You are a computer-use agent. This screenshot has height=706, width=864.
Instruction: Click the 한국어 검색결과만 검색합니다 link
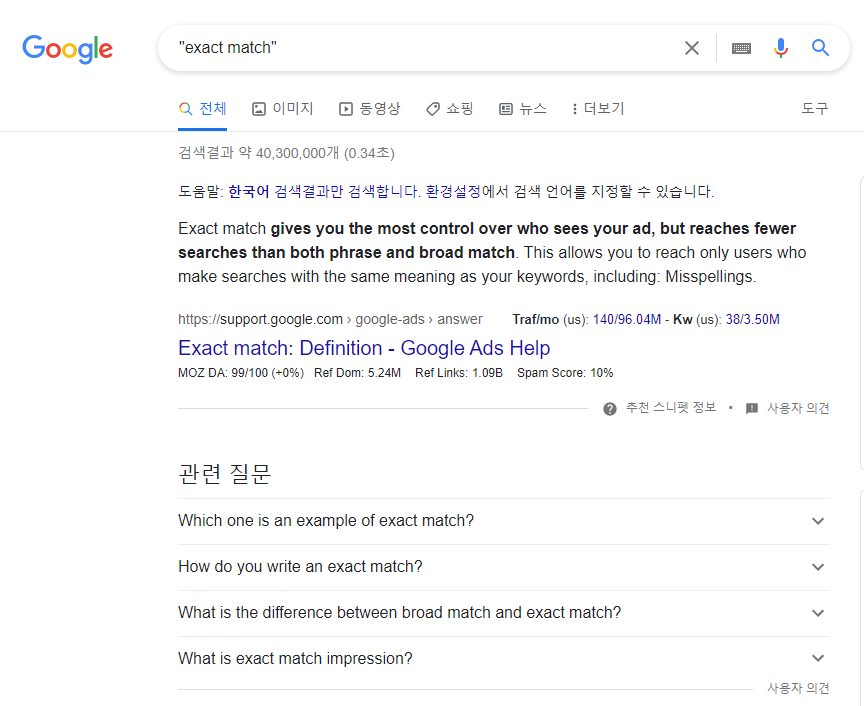[324, 192]
